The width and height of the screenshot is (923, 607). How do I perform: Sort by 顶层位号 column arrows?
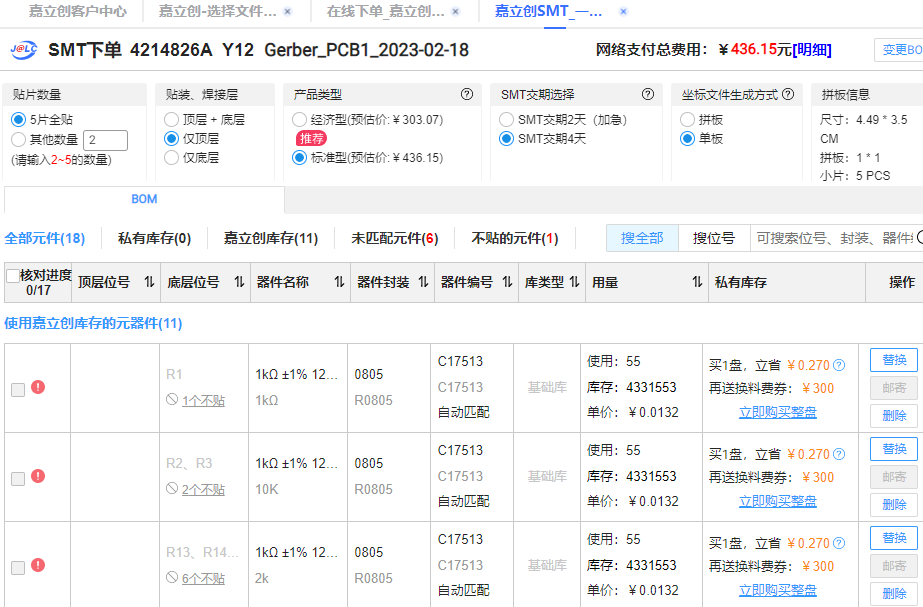(150, 282)
